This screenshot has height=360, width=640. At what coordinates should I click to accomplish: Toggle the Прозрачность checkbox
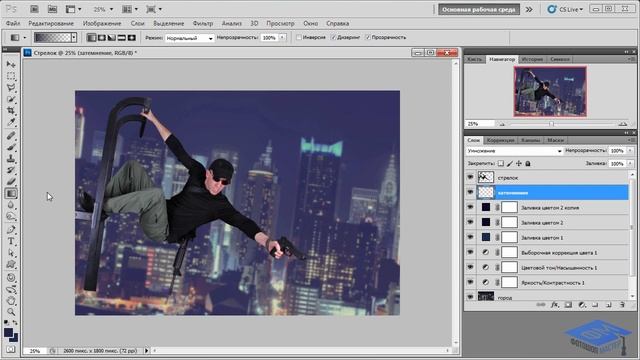point(368,38)
